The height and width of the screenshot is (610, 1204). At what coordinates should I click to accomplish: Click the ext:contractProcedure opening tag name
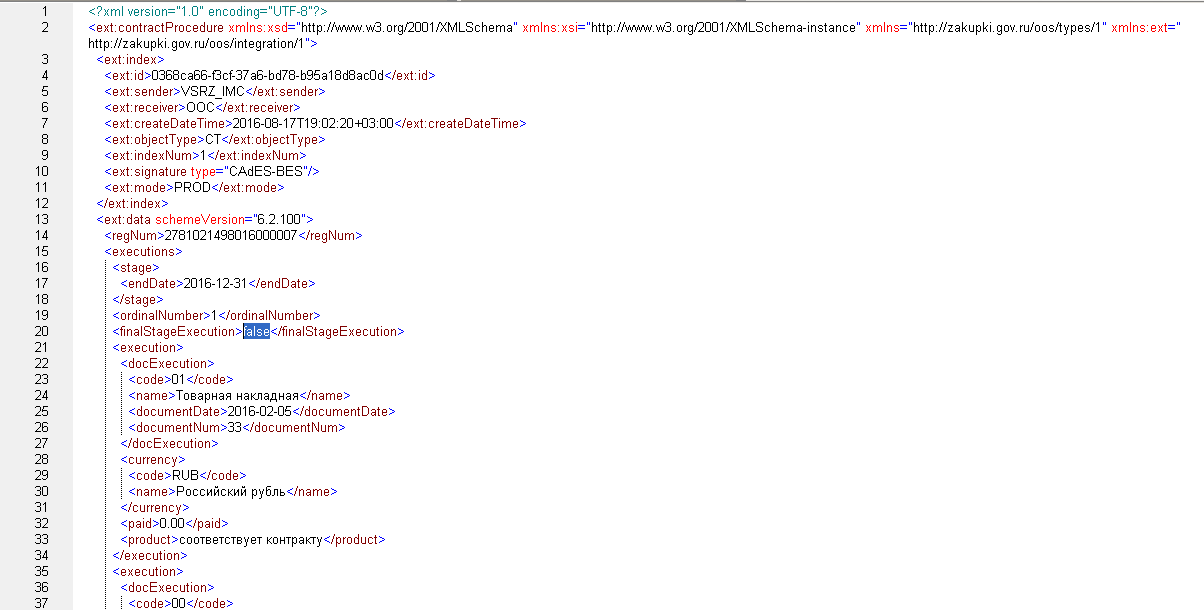point(159,27)
